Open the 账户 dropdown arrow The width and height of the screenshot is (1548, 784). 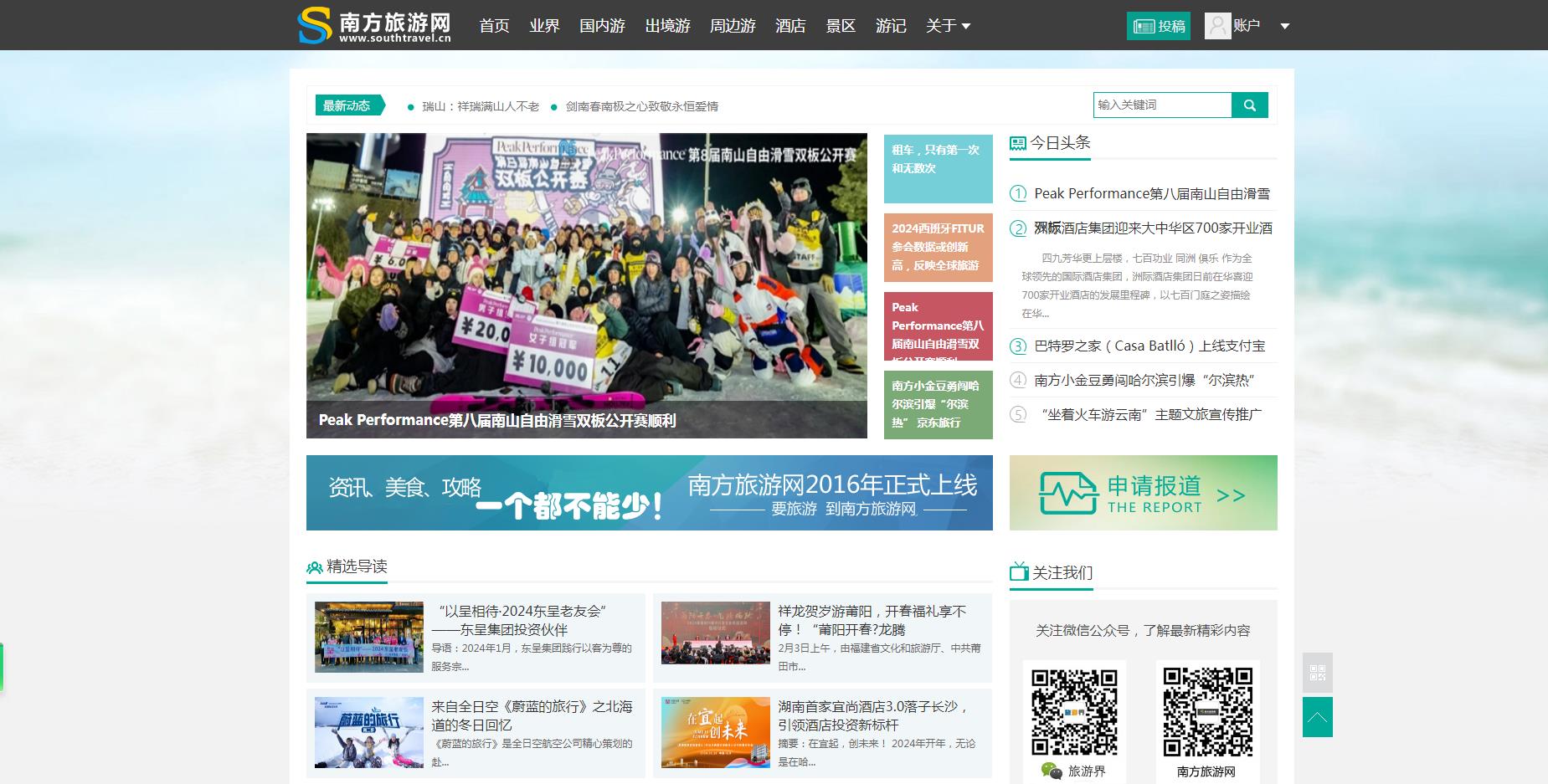click(1284, 26)
